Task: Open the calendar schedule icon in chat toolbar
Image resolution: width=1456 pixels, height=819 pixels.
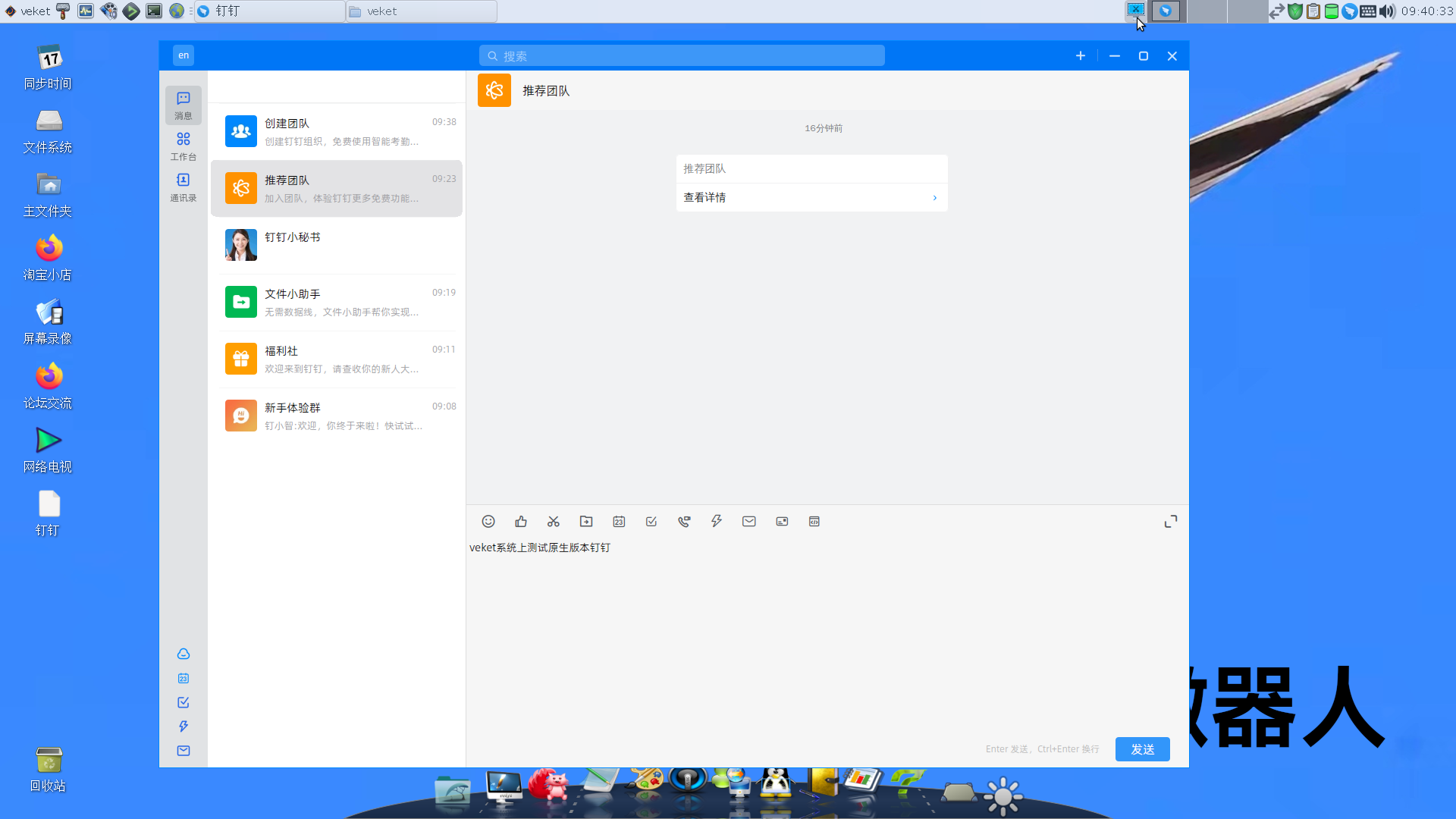Action: point(619,522)
